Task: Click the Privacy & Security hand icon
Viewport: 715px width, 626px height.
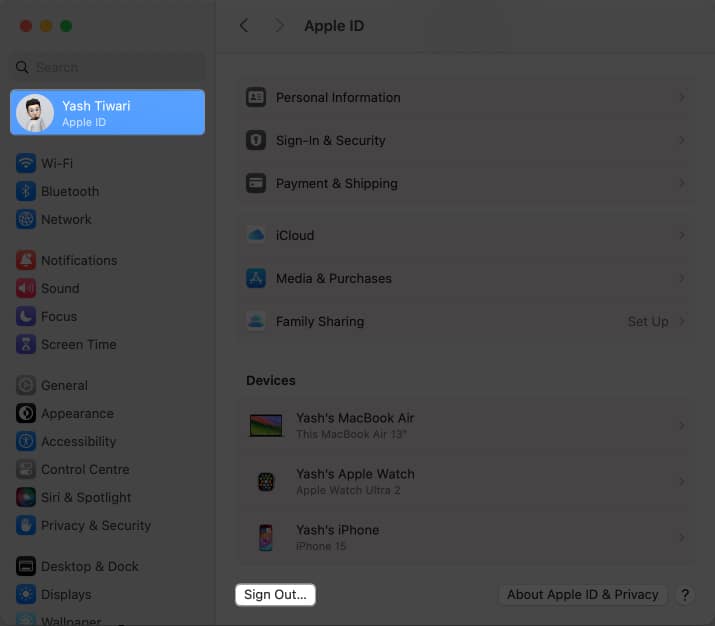Action: coord(26,525)
